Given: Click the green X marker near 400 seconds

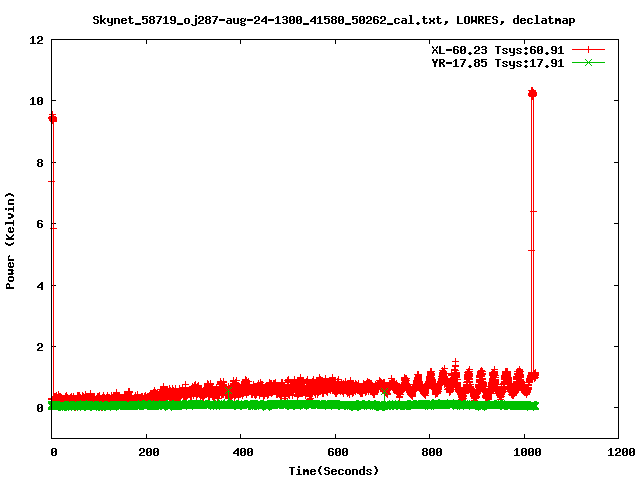Looking at the screenshot, I should coord(229,391).
